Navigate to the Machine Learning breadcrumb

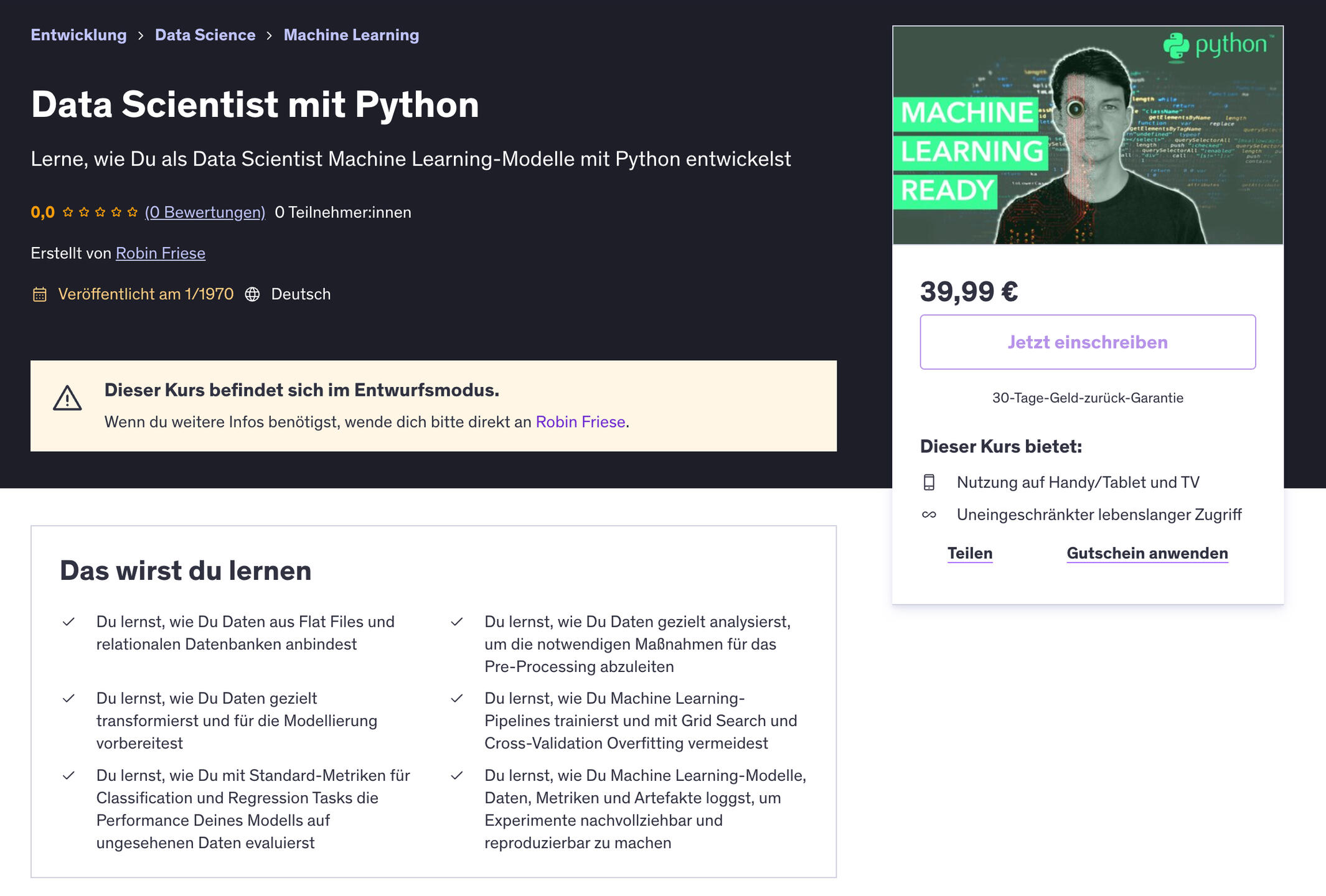point(350,35)
